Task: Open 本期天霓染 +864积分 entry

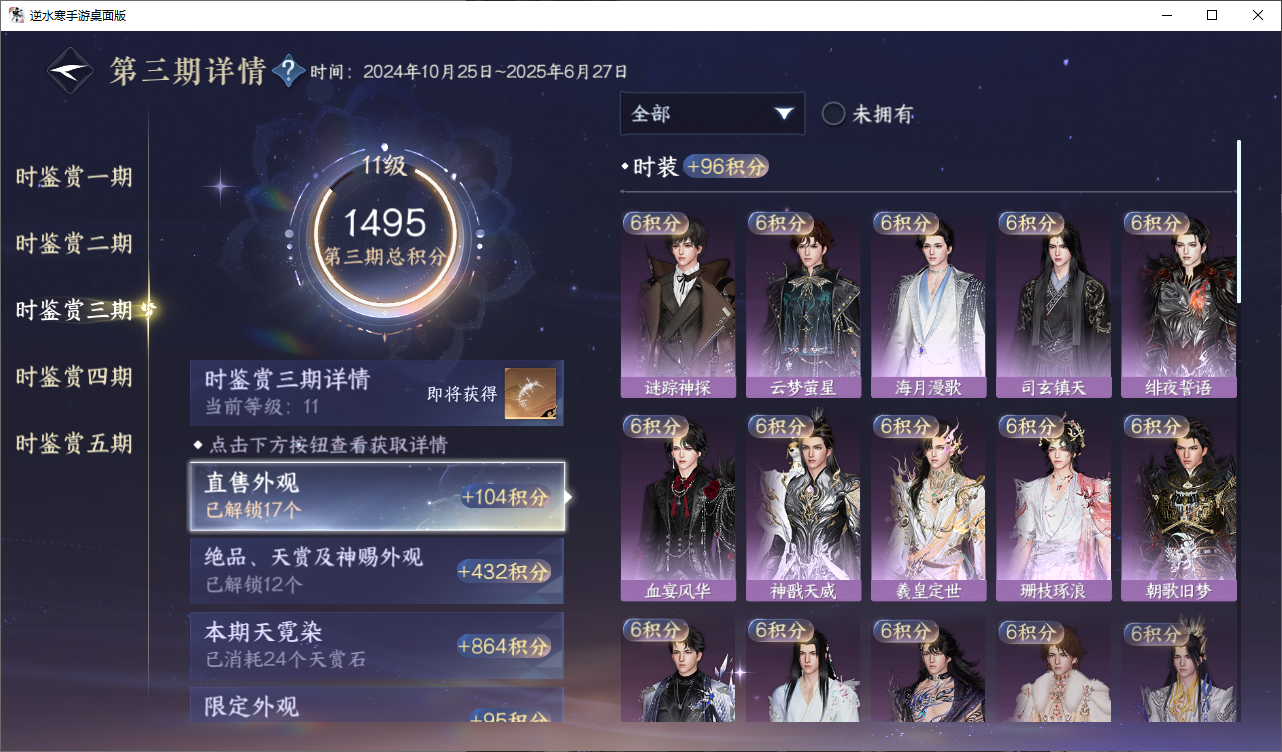Action: coord(377,646)
